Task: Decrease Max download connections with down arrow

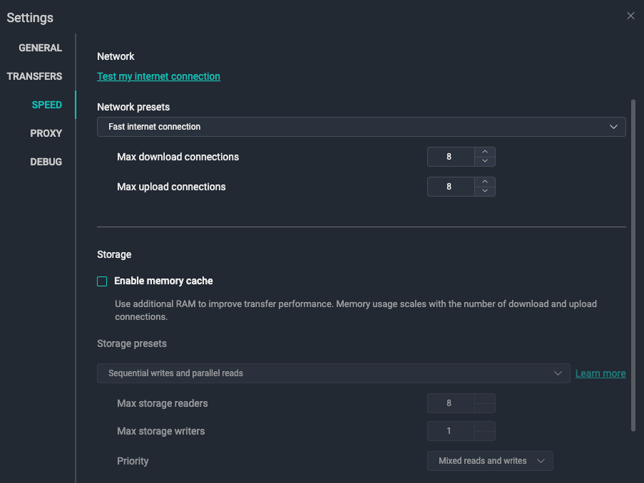Action: (x=485, y=161)
